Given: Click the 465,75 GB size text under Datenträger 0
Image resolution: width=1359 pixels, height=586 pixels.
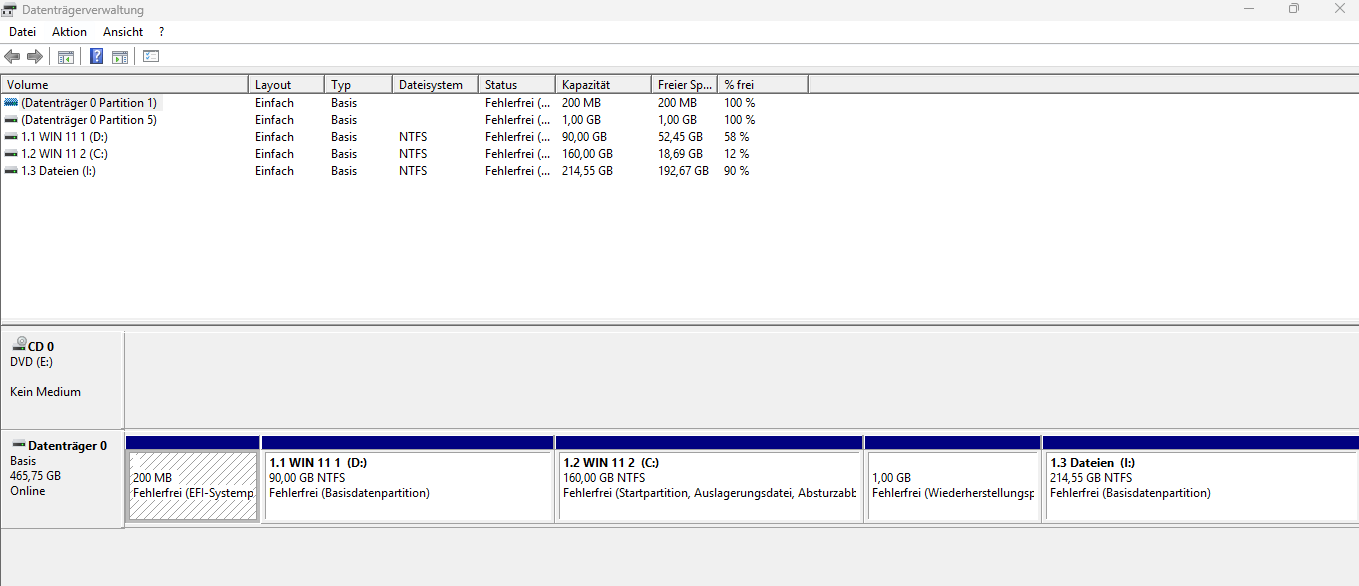Looking at the screenshot, I should tap(35, 476).
